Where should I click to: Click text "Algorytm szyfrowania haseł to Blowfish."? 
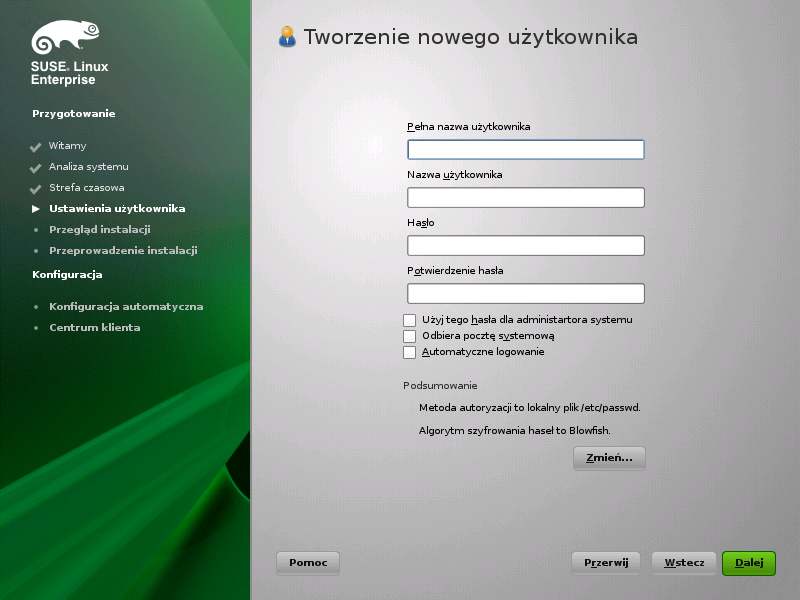[x=515, y=431]
